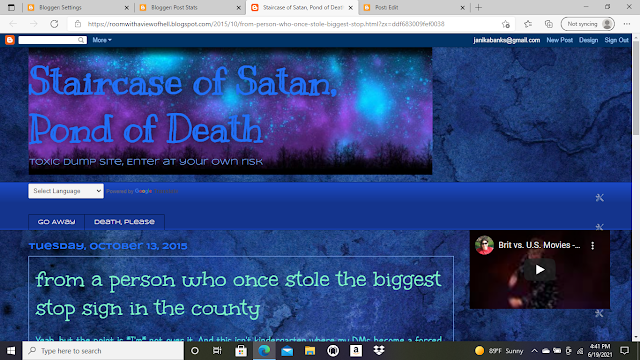640x360 pixels.
Task: Show hidden system tray icons
Action: (x=534, y=351)
